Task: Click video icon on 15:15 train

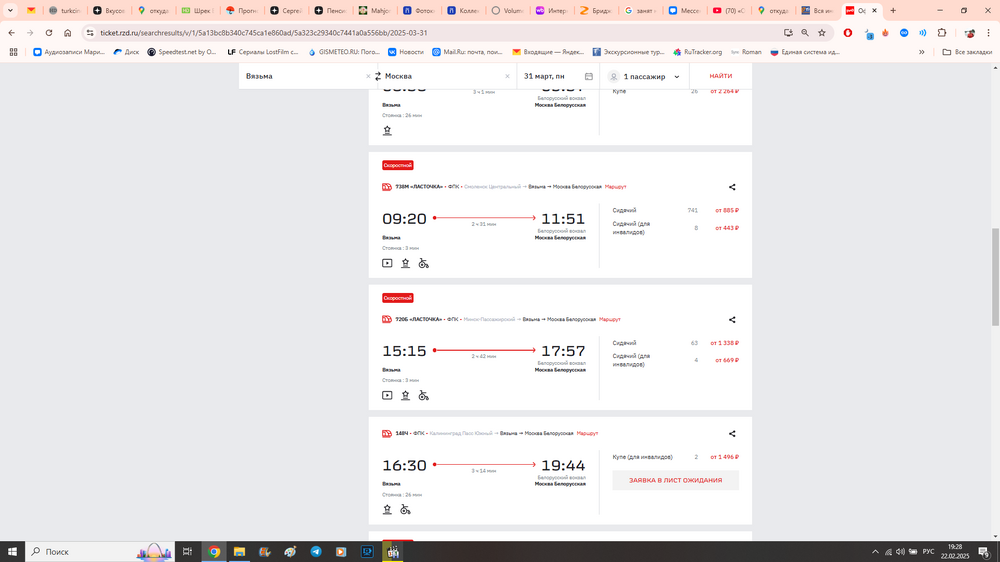Action: (387, 396)
